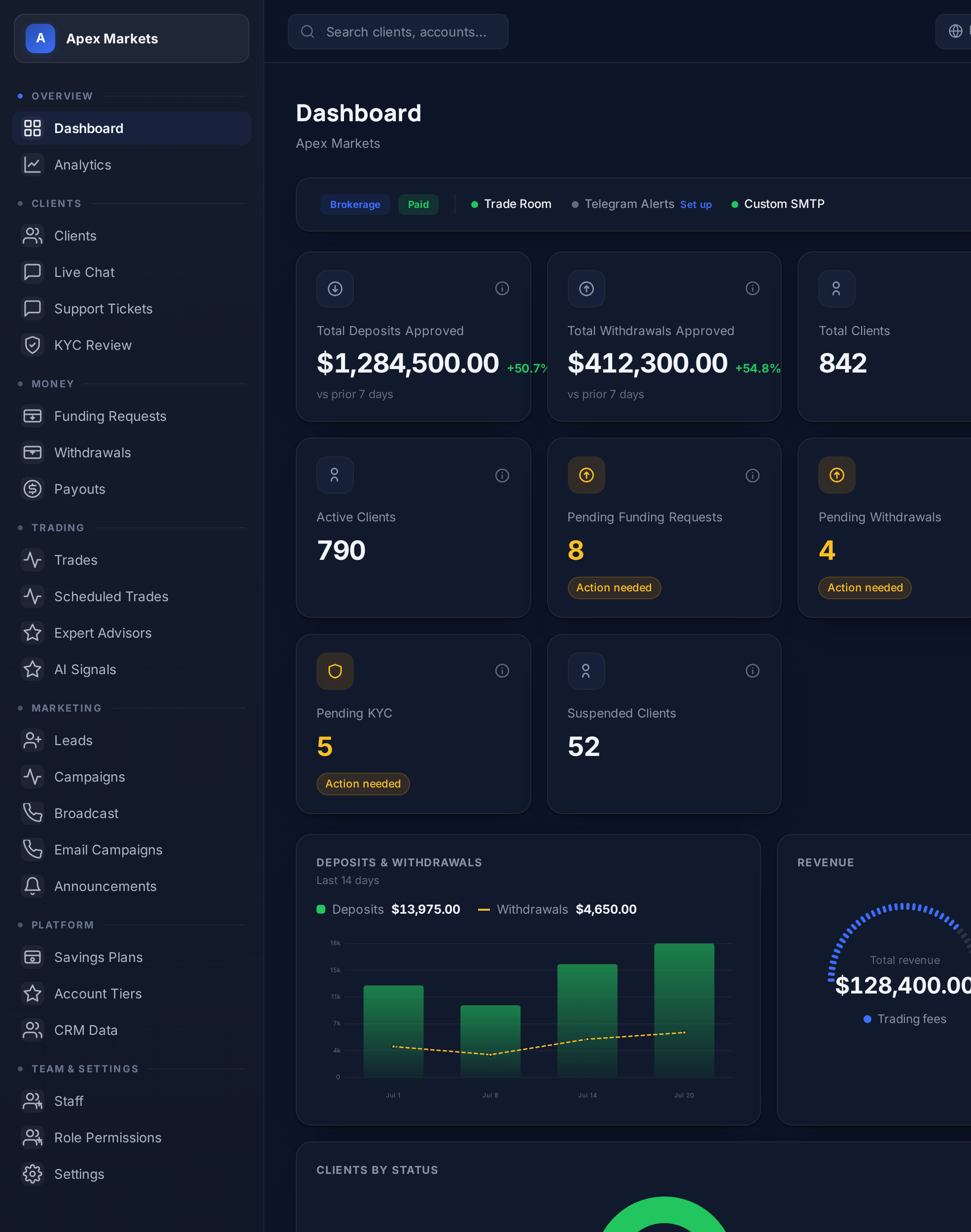Click the Leads add-user icon
This screenshot has width=971, height=1232.
click(x=33, y=740)
